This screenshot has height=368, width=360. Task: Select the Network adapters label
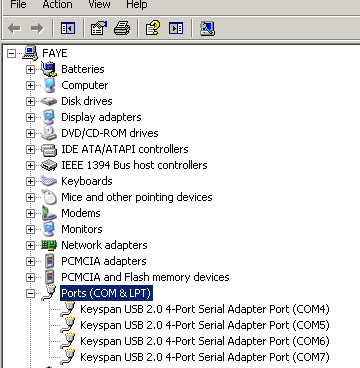click(104, 245)
